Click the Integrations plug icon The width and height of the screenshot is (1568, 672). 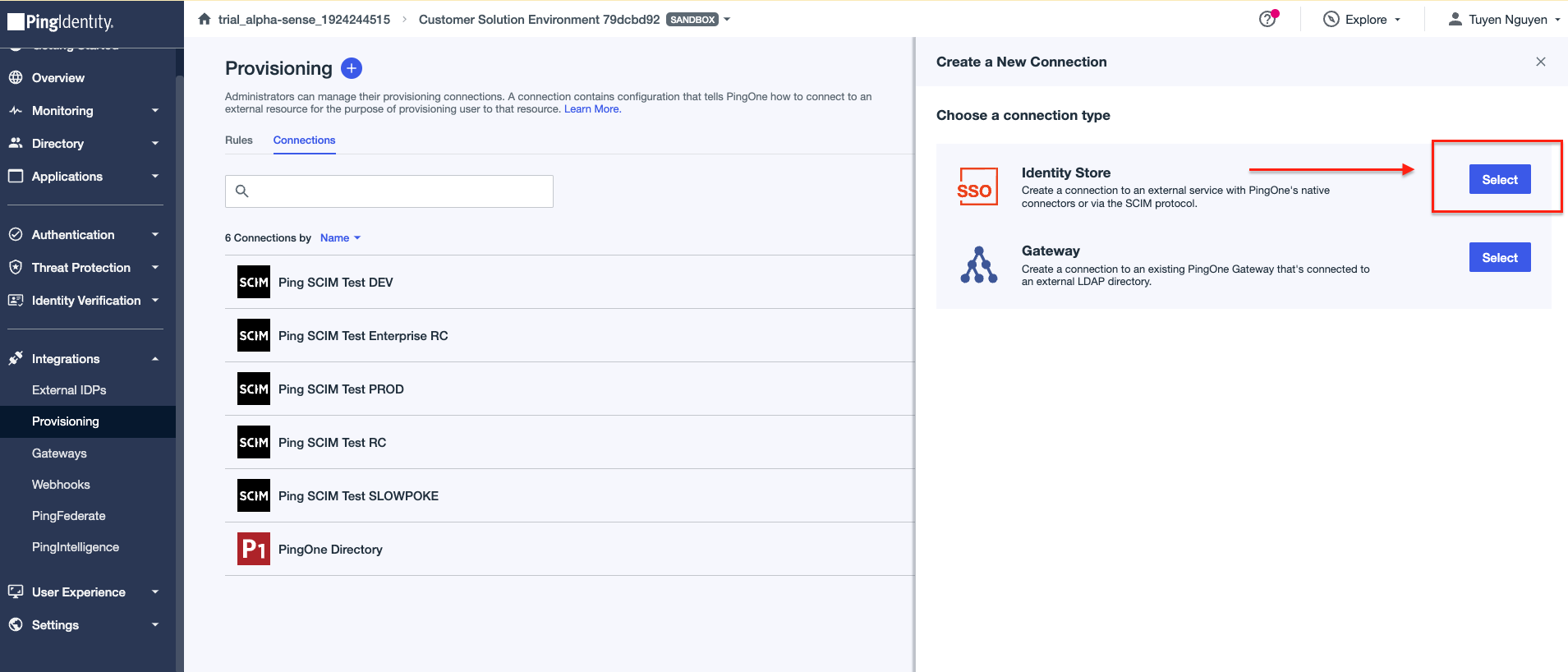tap(16, 358)
